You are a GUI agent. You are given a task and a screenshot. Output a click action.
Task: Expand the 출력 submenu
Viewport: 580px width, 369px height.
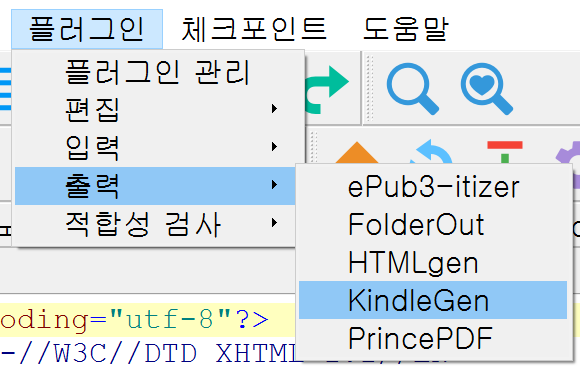click(x=155, y=185)
